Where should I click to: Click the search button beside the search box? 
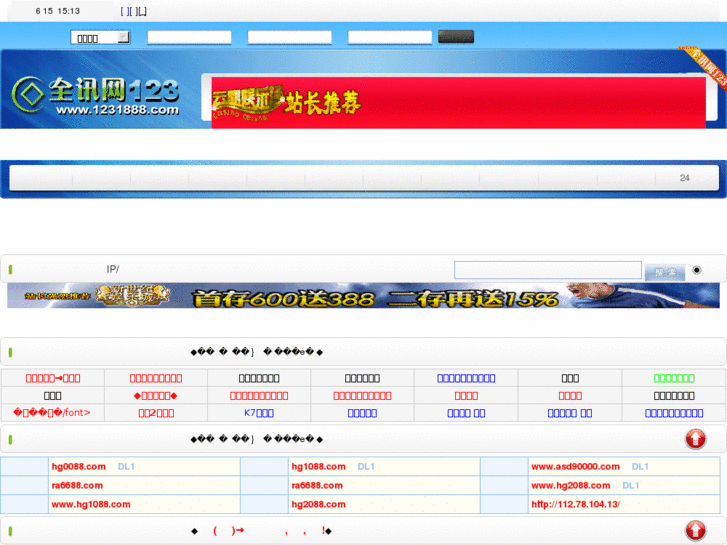pos(665,272)
